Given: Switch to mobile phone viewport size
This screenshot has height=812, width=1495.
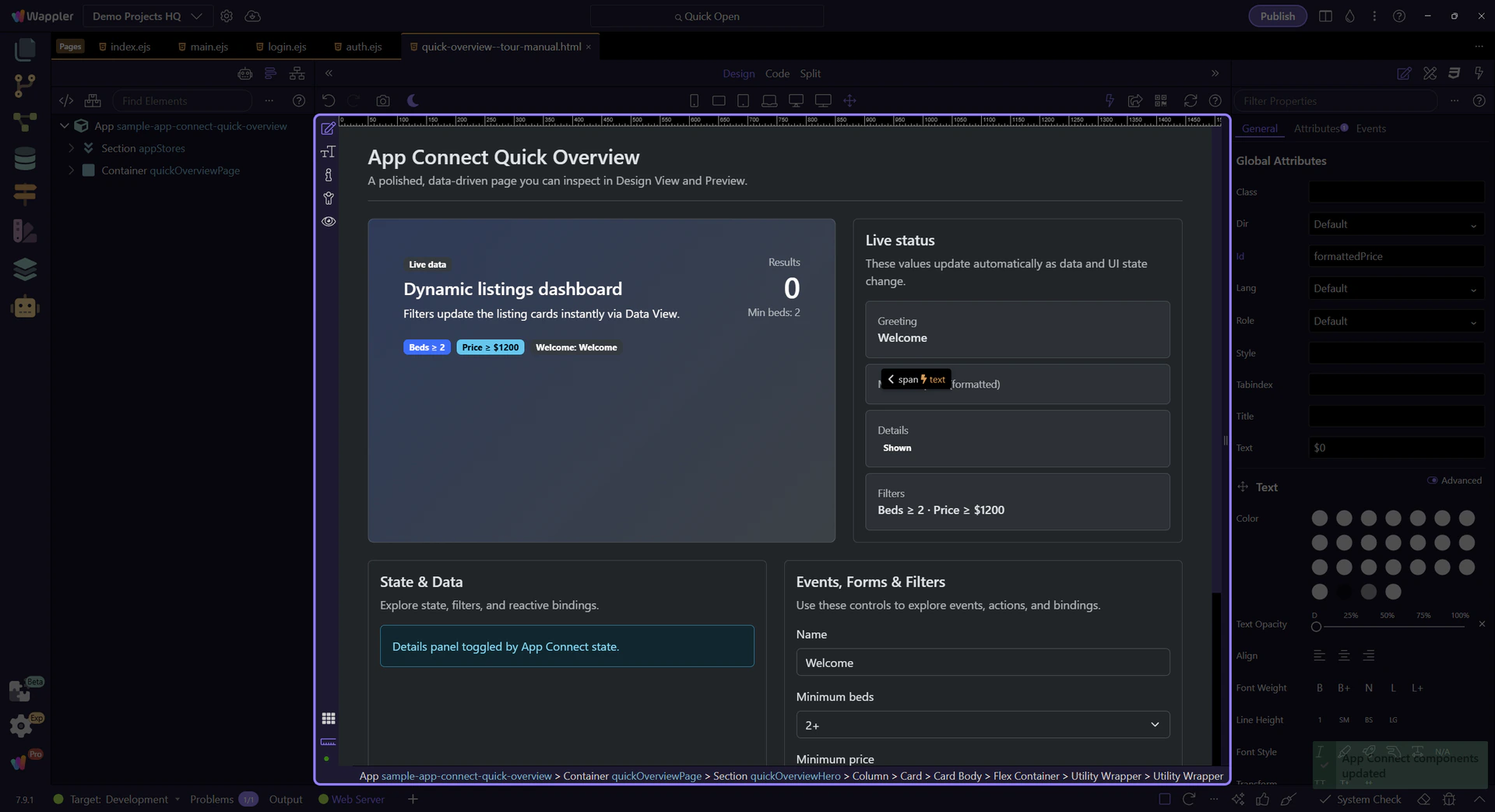Looking at the screenshot, I should [694, 101].
